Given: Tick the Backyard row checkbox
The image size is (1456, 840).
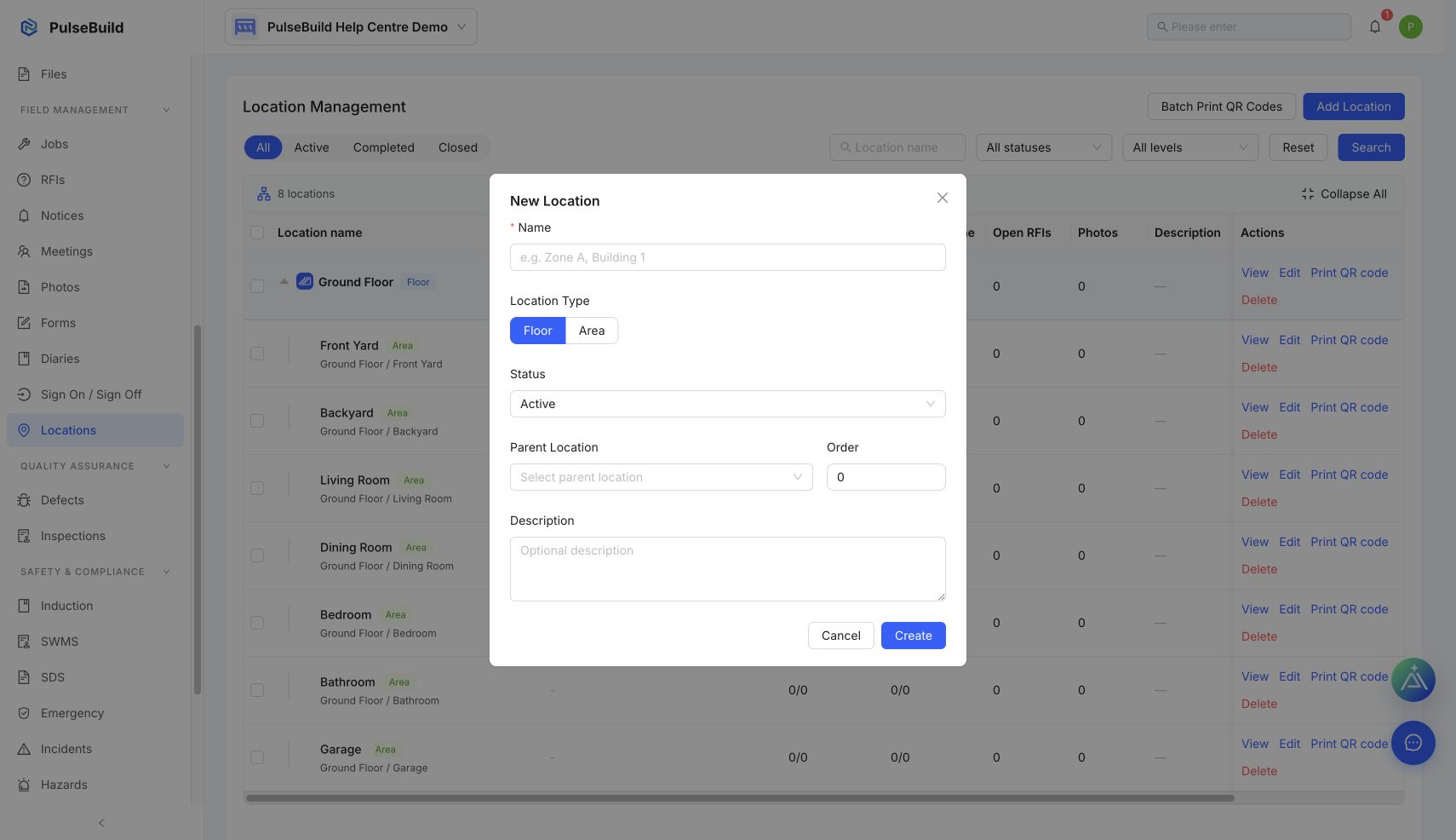Looking at the screenshot, I should point(257,421).
